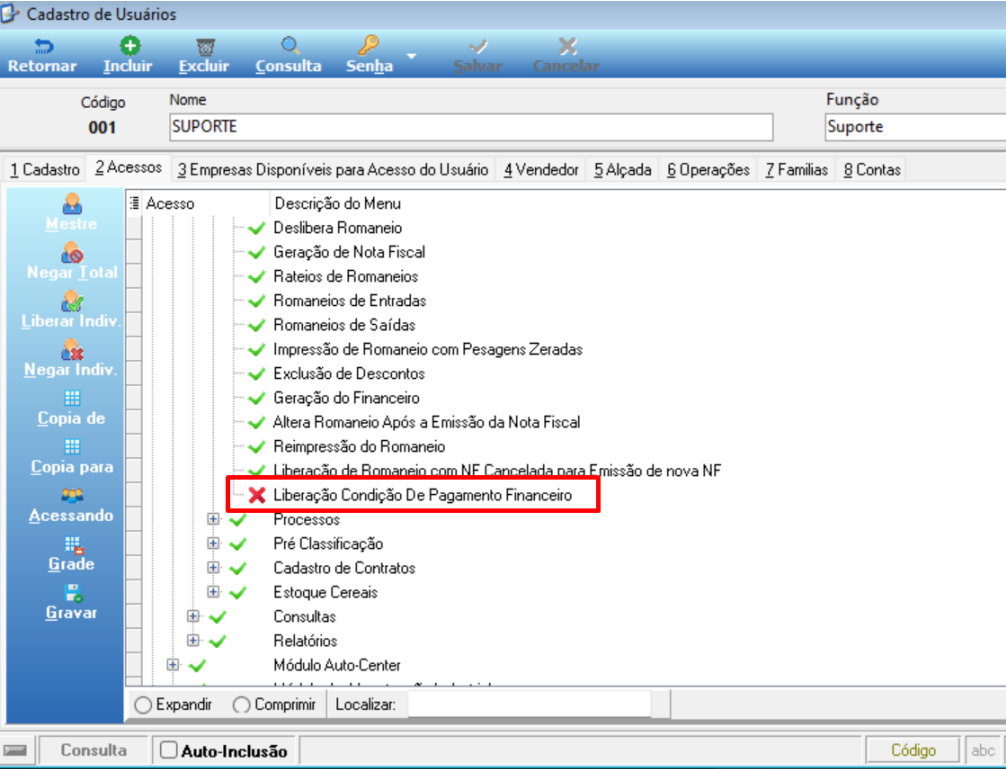Click the abc status bar button

(982, 750)
